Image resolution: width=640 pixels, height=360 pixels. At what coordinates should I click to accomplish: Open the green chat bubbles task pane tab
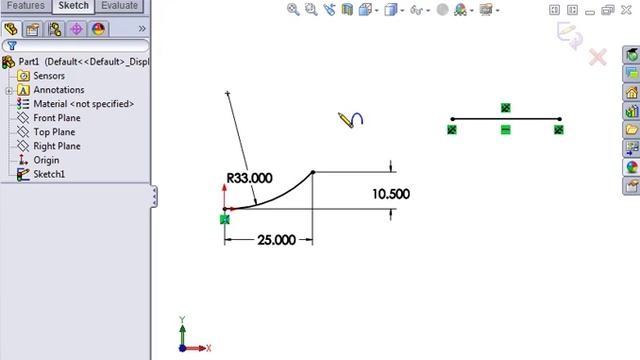[x=631, y=73]
